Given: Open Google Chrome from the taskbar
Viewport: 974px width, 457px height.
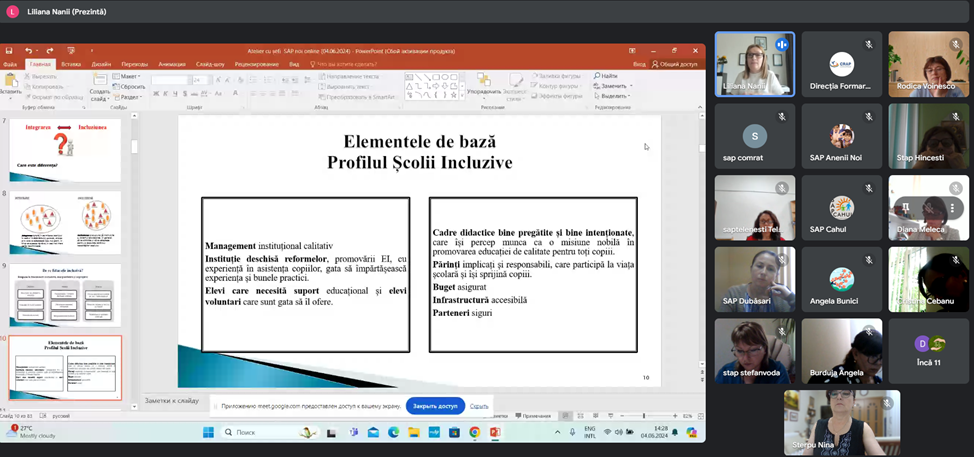Looking at the screenshot, I should pyautogui.click(x=475, y=432).
